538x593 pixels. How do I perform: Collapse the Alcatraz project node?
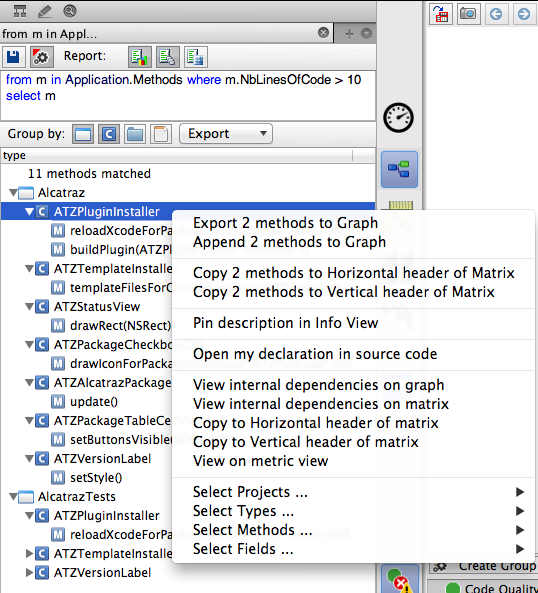[14, 193]
